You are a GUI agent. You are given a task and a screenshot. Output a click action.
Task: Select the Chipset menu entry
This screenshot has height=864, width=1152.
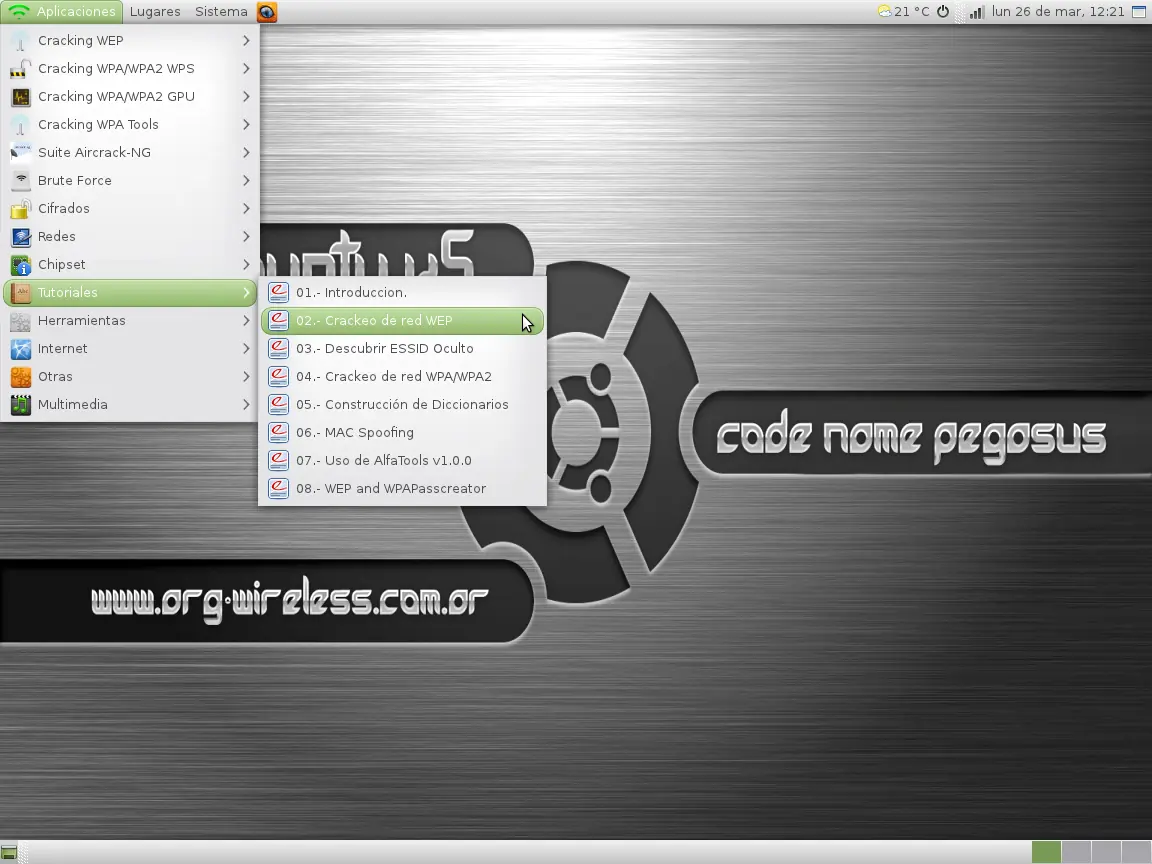click(x=130, y=264)
